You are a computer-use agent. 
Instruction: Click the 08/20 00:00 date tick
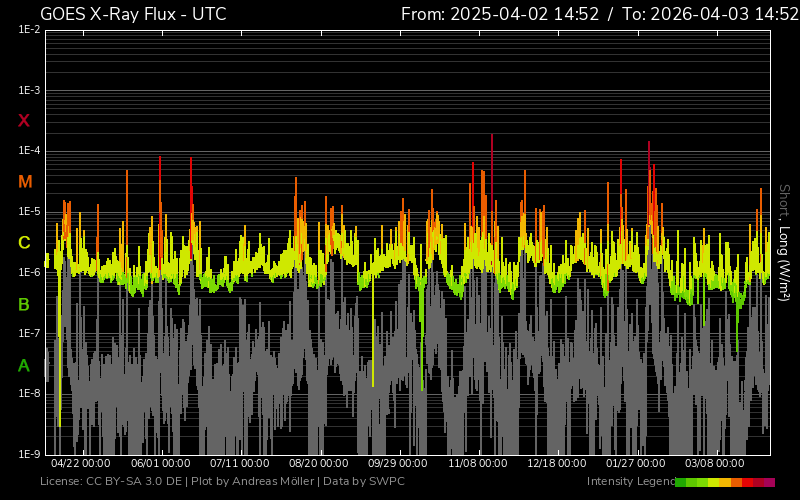coord(319,464)
